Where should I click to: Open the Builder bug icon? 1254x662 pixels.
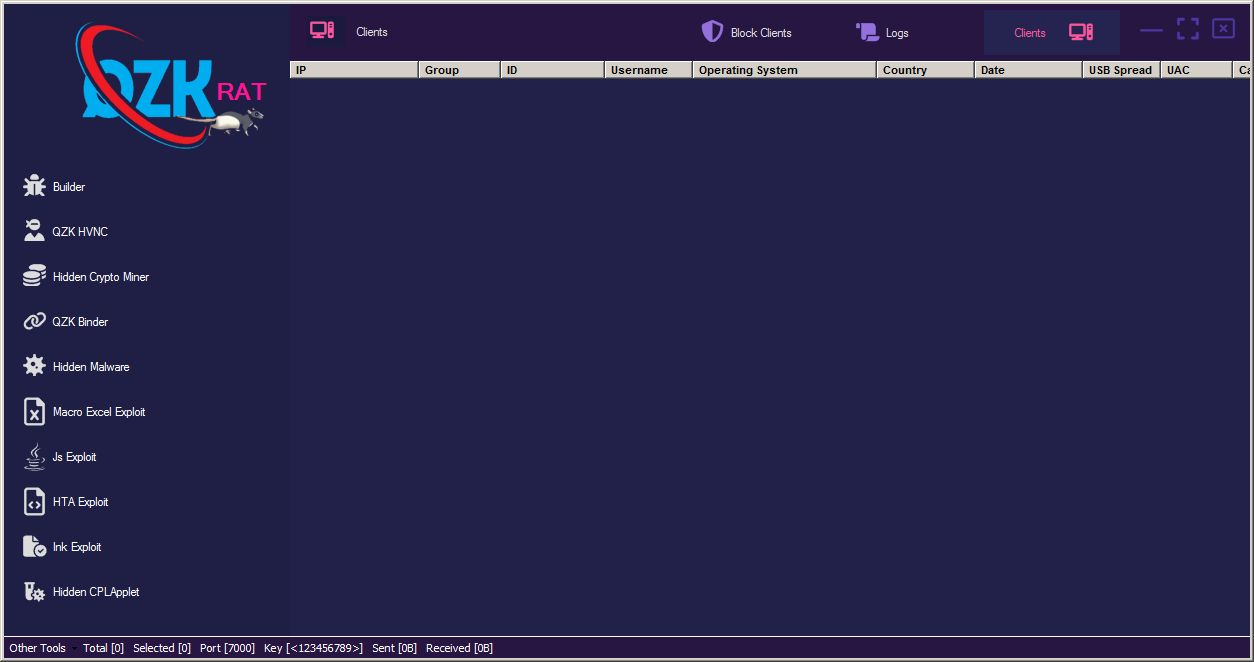tap(35, 186)
